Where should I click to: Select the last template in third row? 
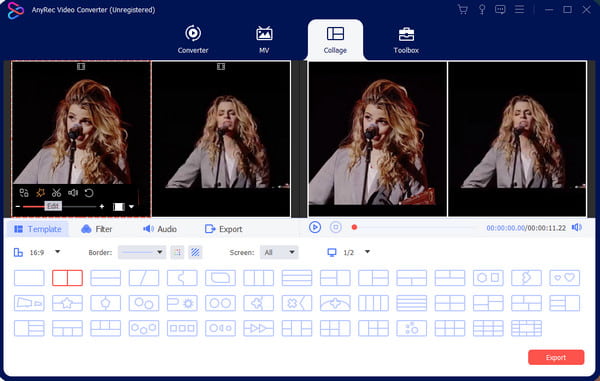pyautogui.click(x=527, y=329)
